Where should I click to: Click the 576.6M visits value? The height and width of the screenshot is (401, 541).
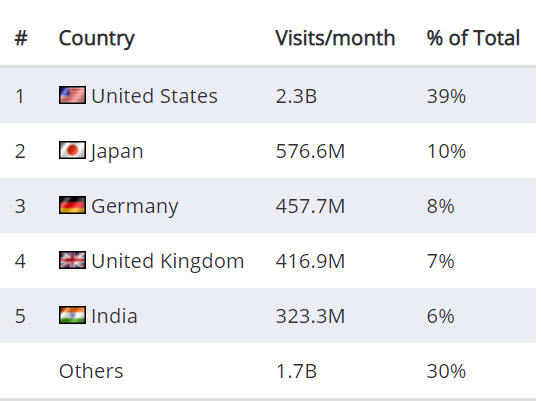[310, 151]
